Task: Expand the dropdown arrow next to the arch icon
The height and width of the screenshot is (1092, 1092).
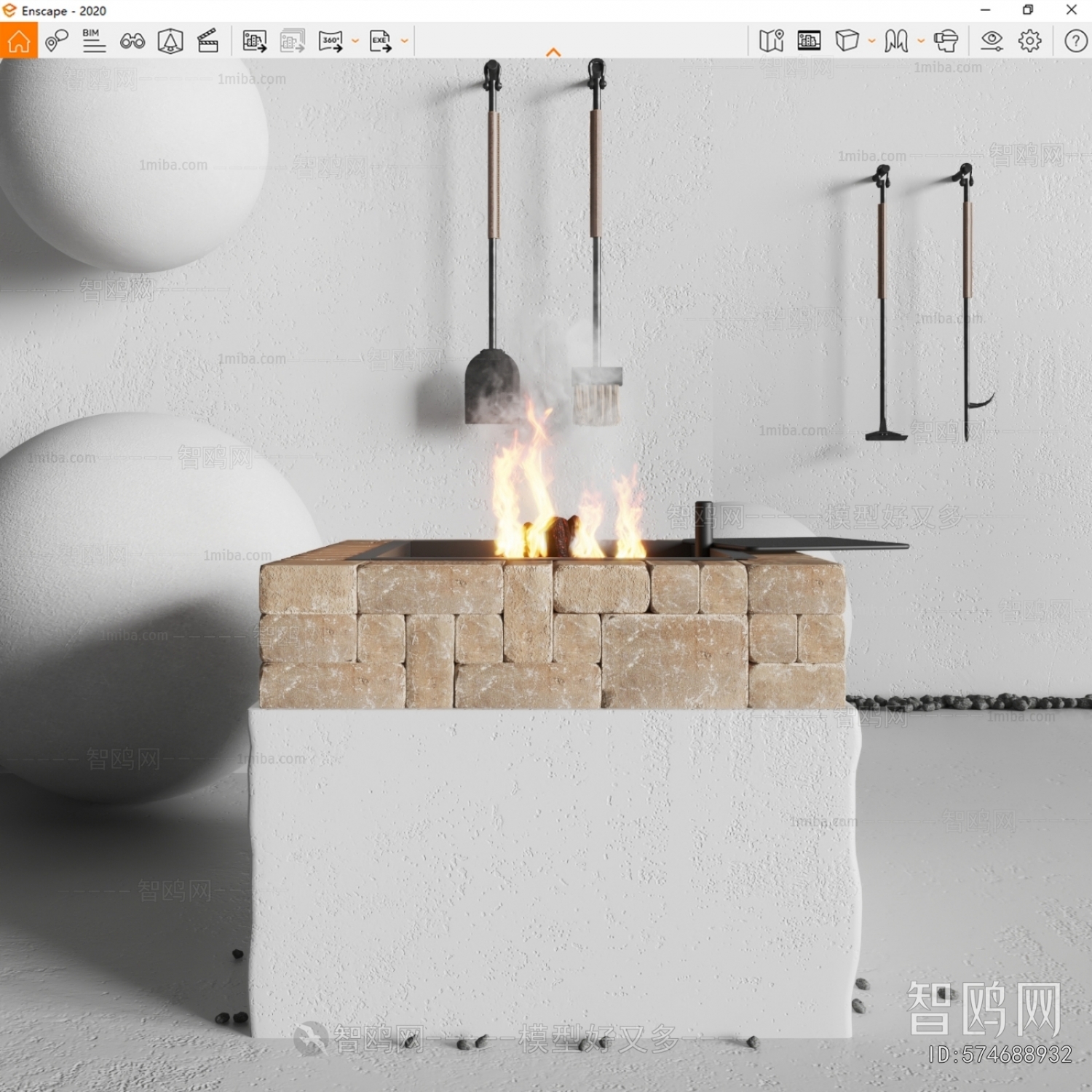Action: click(921, 41)
